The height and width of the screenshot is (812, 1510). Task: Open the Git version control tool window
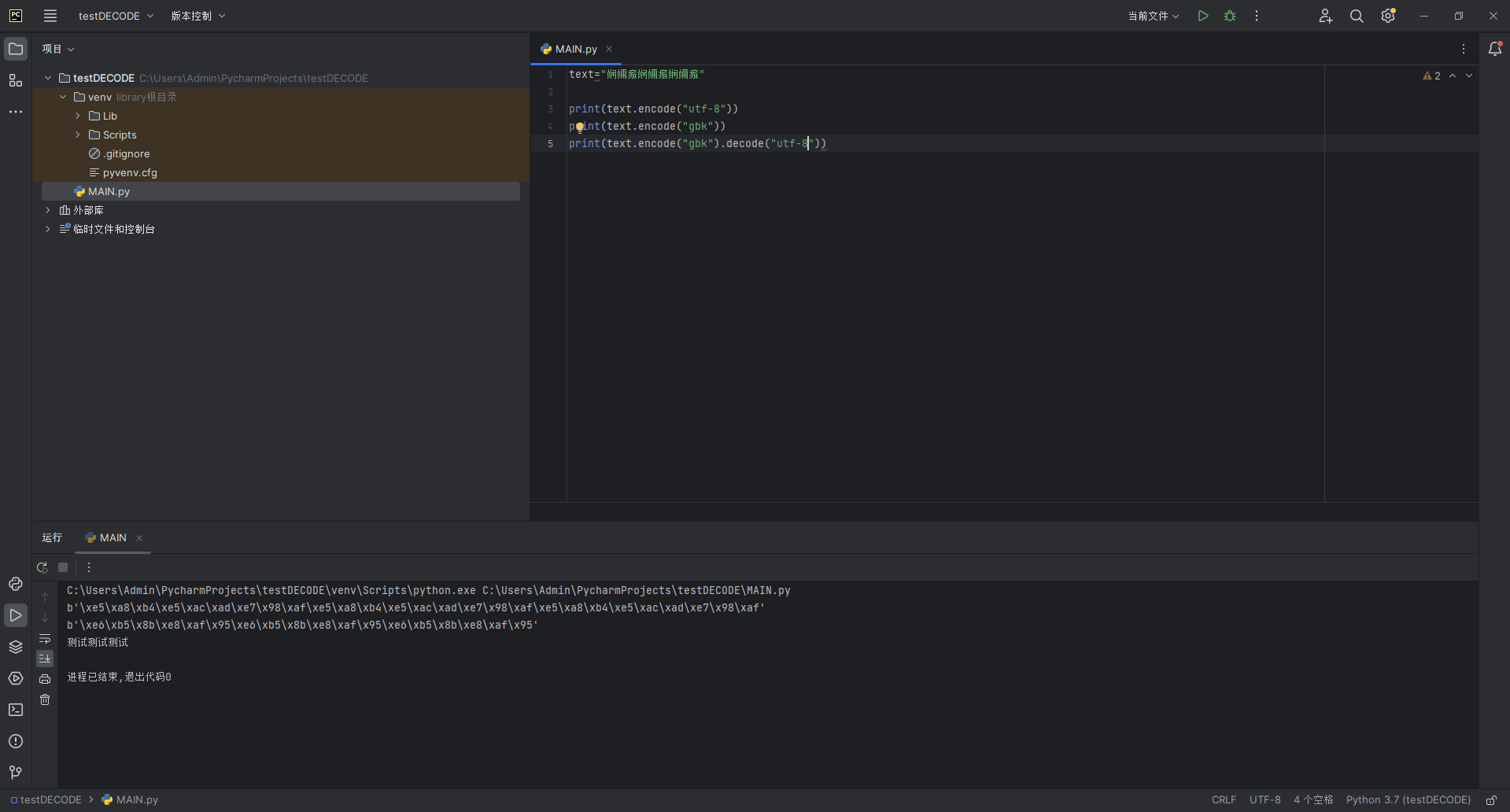pos(16,773)
